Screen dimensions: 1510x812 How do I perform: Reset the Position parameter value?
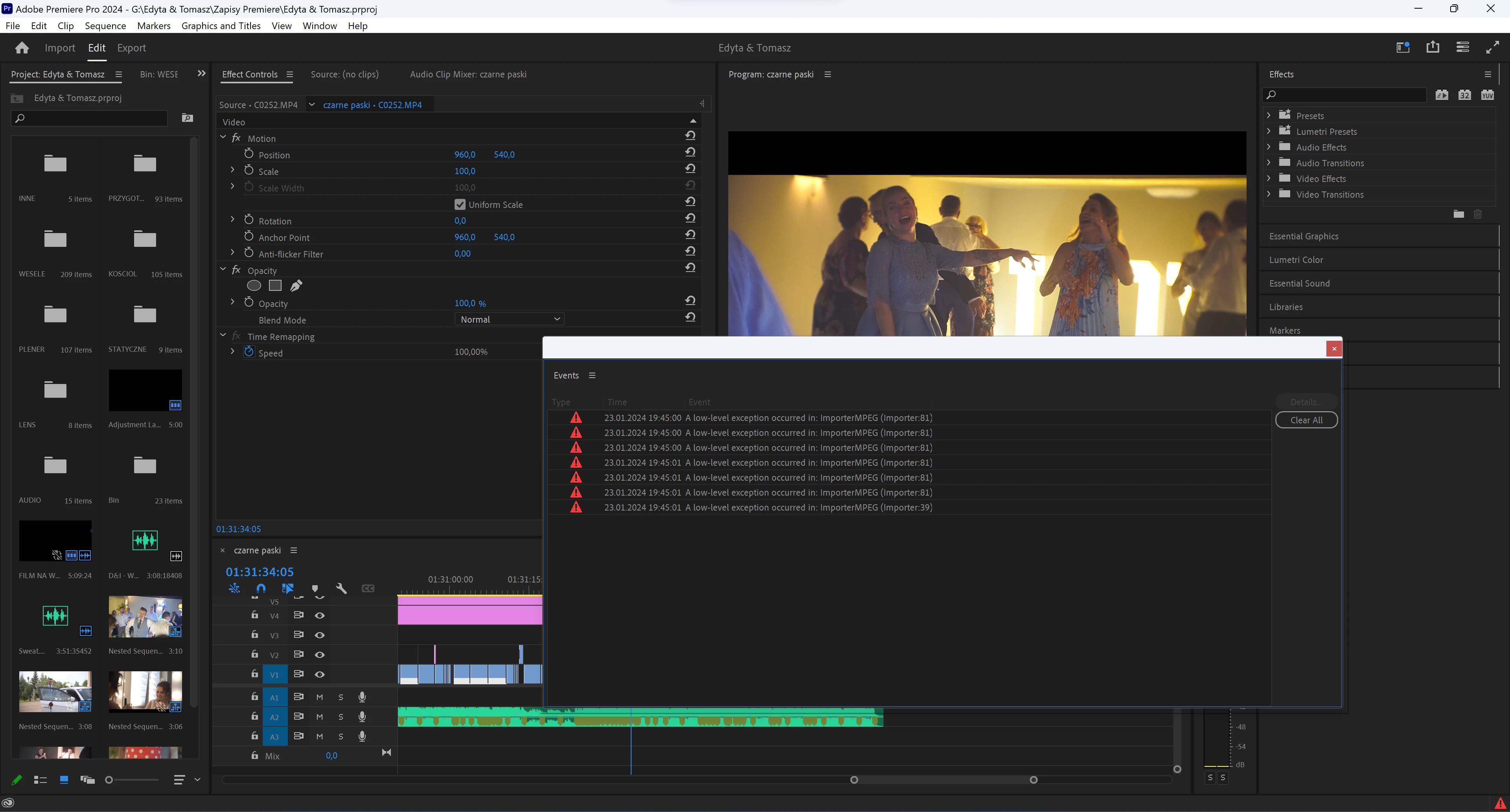click(x=690, y=152)
